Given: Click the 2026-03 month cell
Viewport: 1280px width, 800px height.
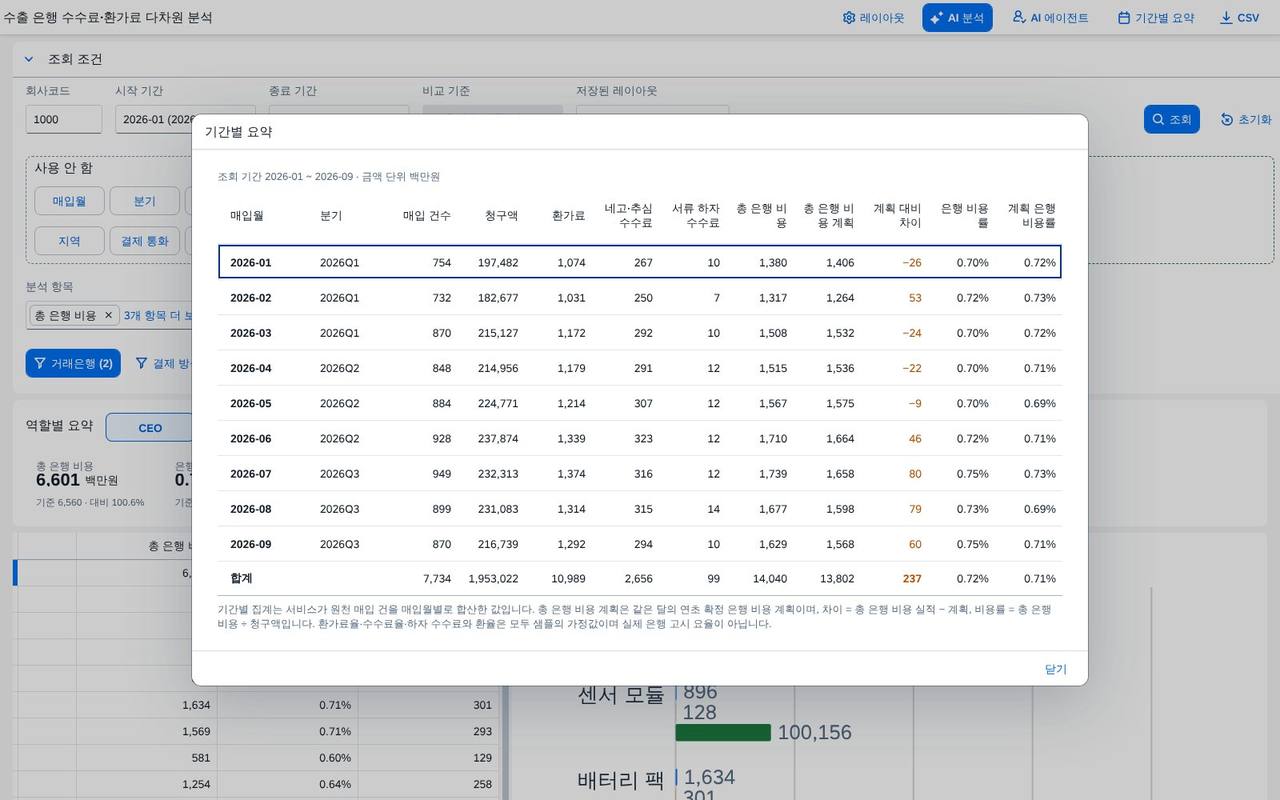Looking at the screenshot, I should 250,333.
